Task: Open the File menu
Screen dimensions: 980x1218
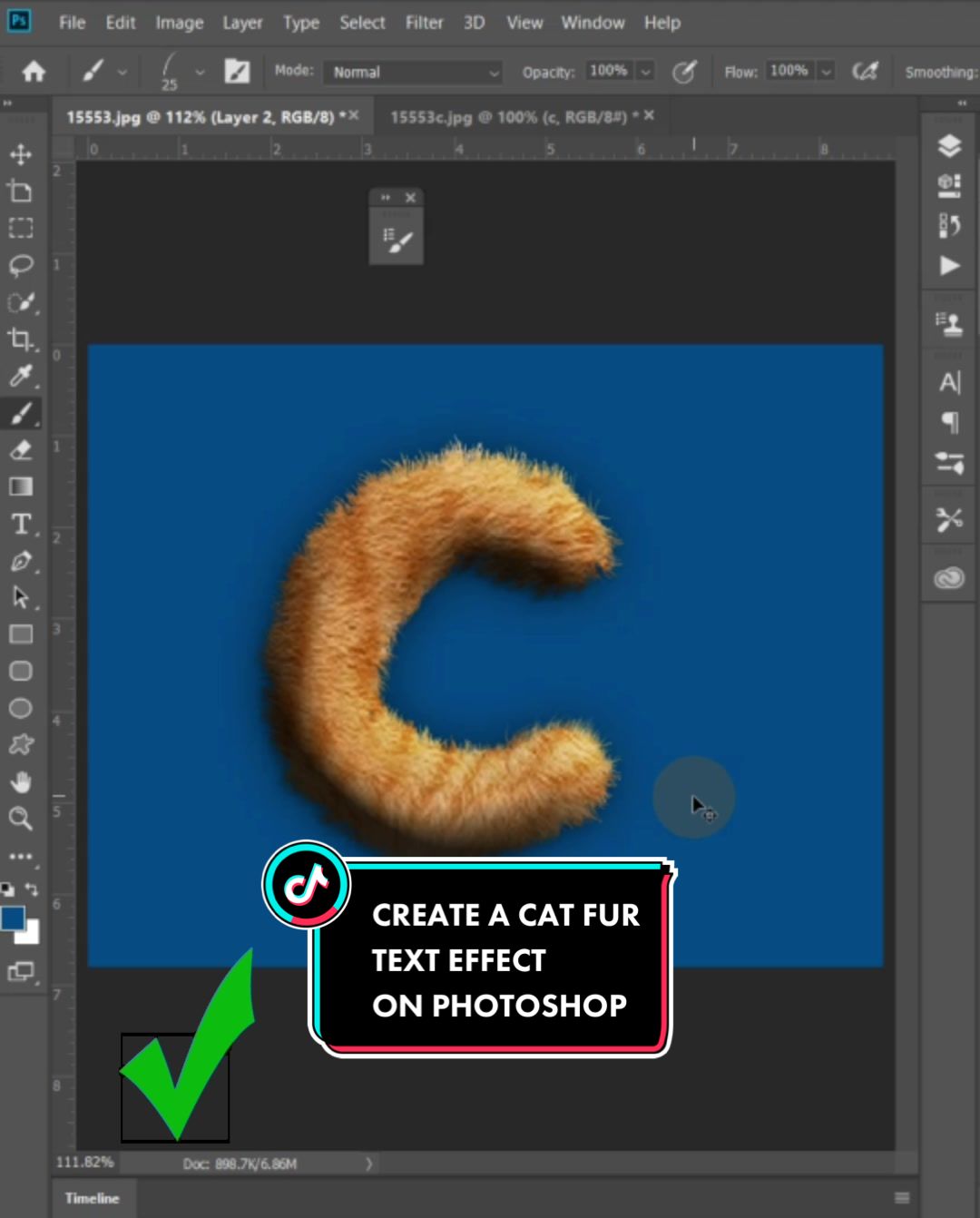Action: coord(72,23)
